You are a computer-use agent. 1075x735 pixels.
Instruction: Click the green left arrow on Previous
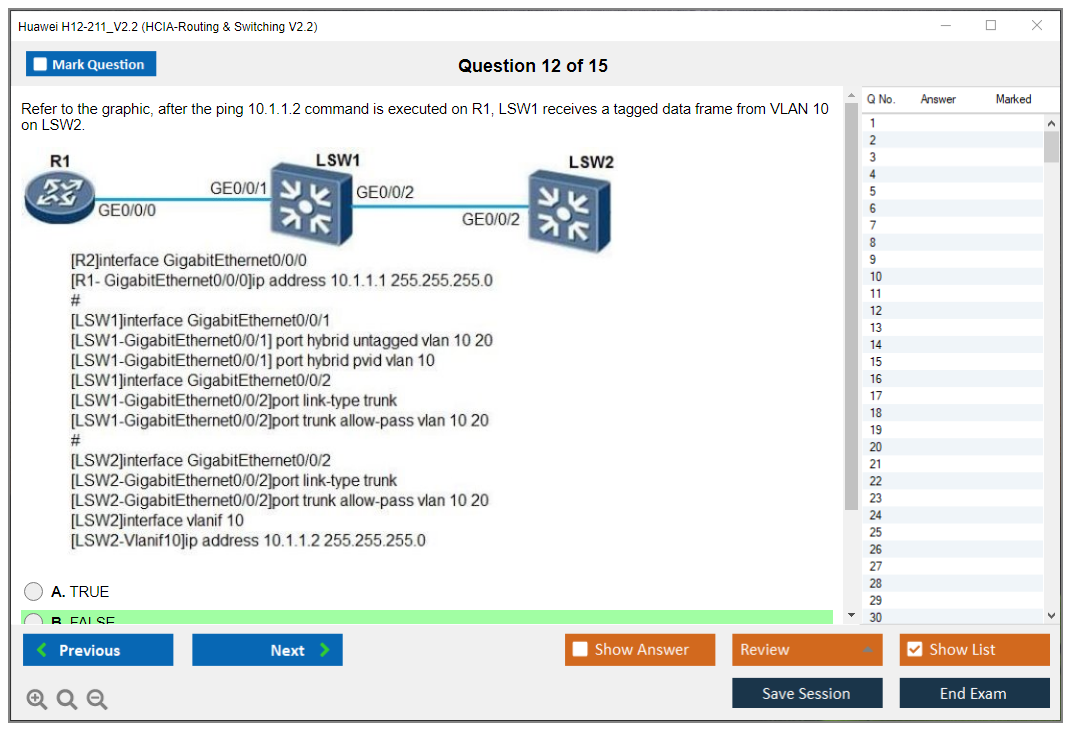click(x=41, y=650)
